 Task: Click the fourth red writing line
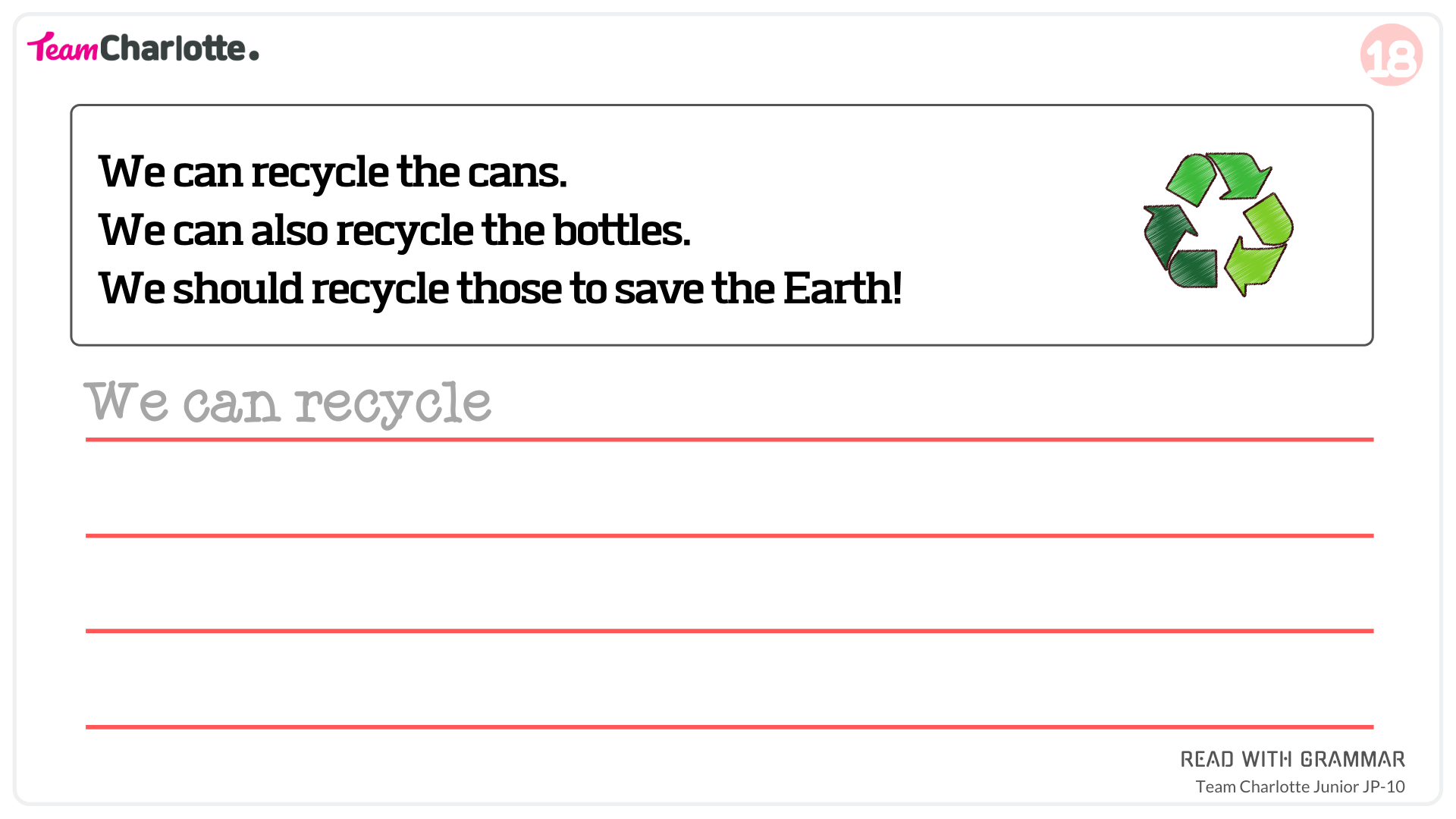(730, 727)
